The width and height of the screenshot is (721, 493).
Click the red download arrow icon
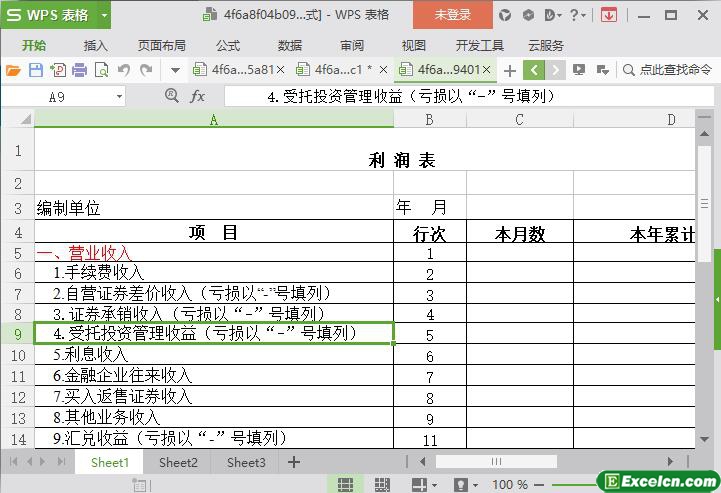[x=608, y=15]
